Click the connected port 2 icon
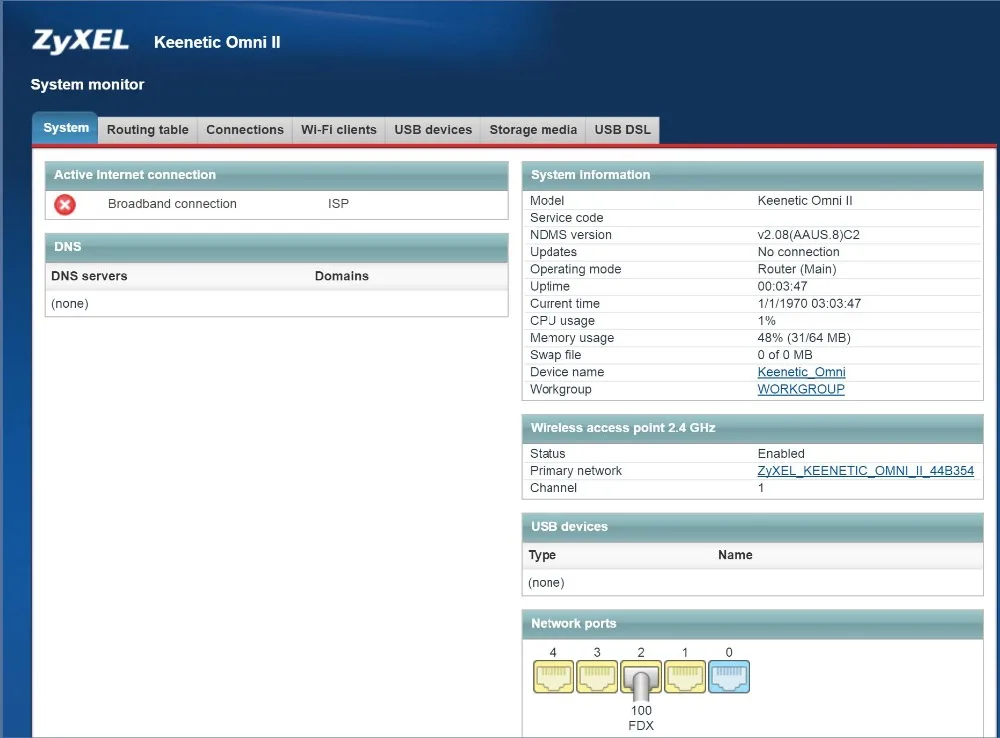1000x738 pixels. pyautogui.click(x=641, y=681)
